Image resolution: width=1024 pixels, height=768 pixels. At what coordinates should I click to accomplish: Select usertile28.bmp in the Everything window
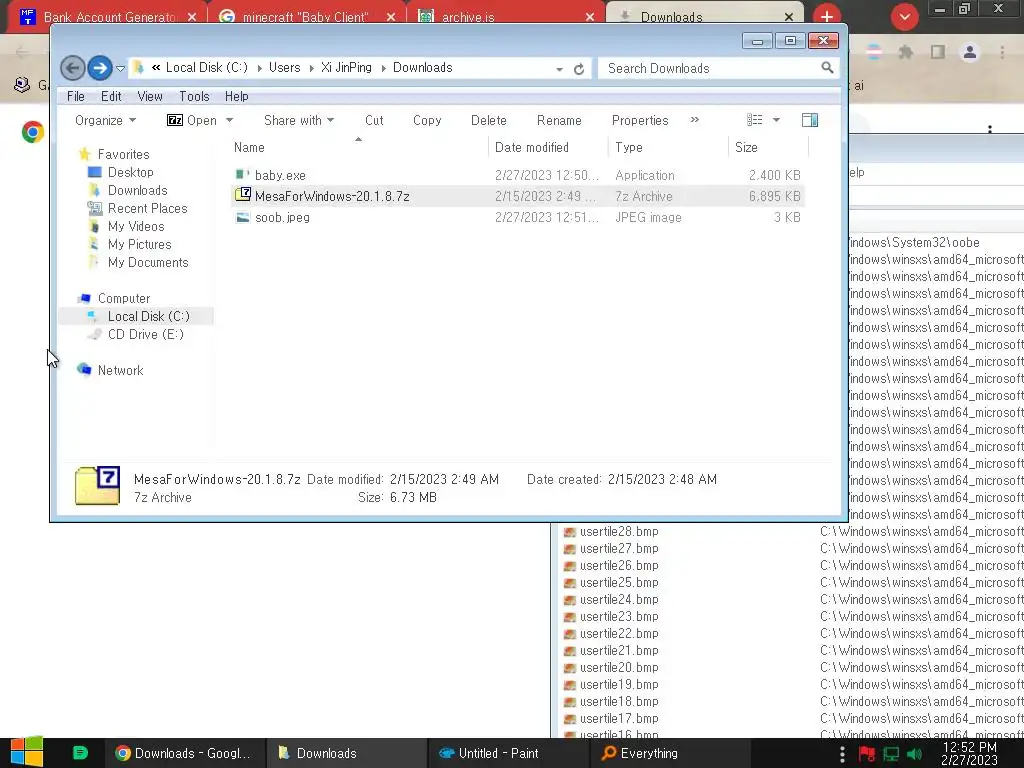tap(619, 532)
